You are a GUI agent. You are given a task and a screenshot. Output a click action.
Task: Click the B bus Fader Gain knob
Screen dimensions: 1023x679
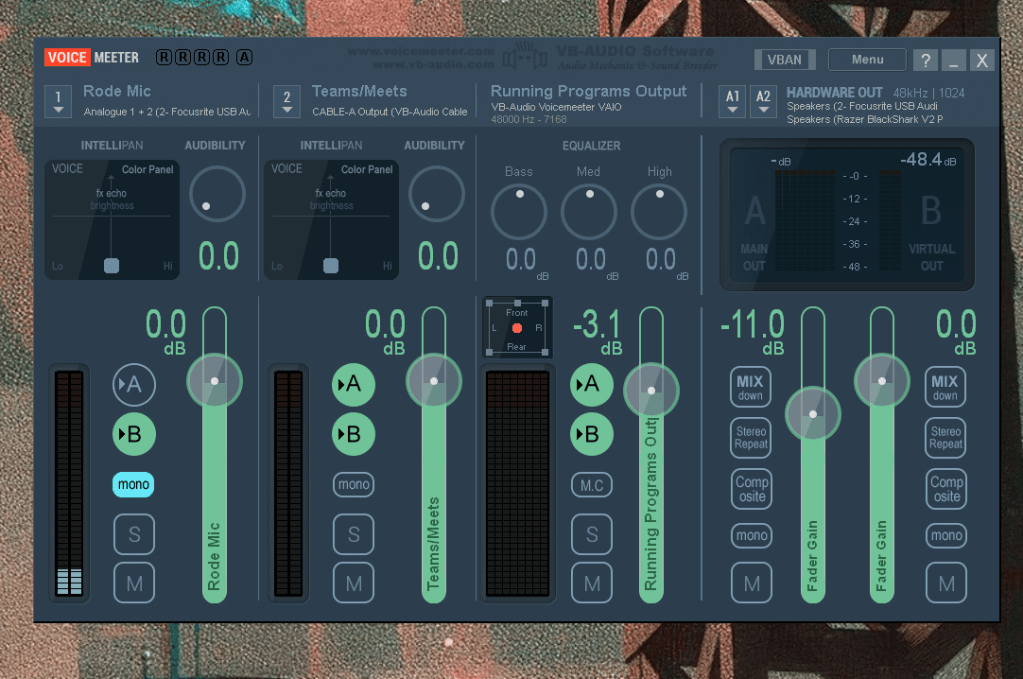[x=882, y=382]
